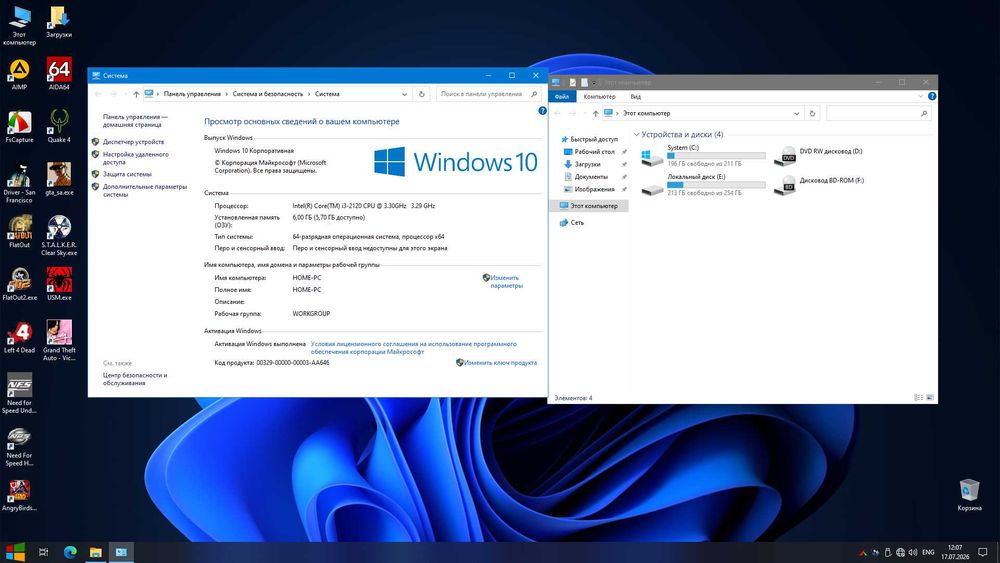Screen dimensions: 1000x563
Task: Select the FlatOut2.exe desktop icon
Action: 19,284
